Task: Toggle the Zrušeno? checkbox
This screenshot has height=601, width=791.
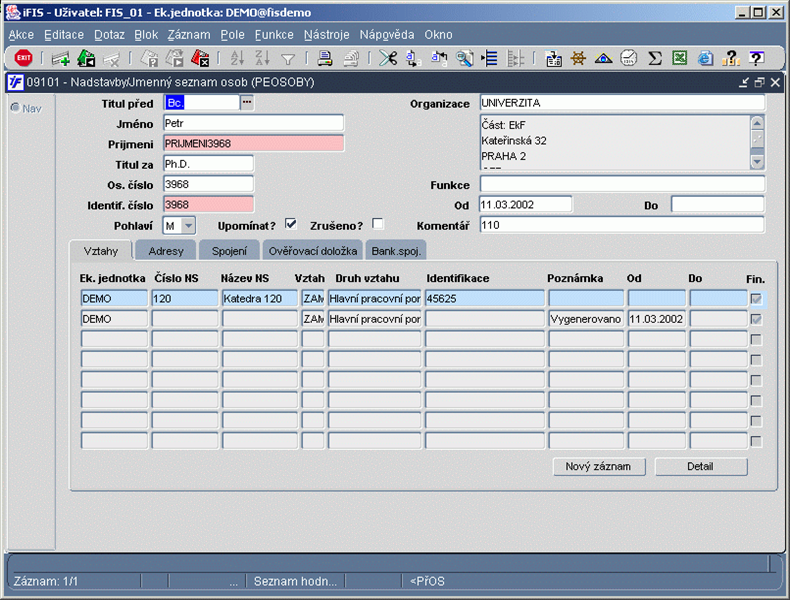Action: [377, 224]
